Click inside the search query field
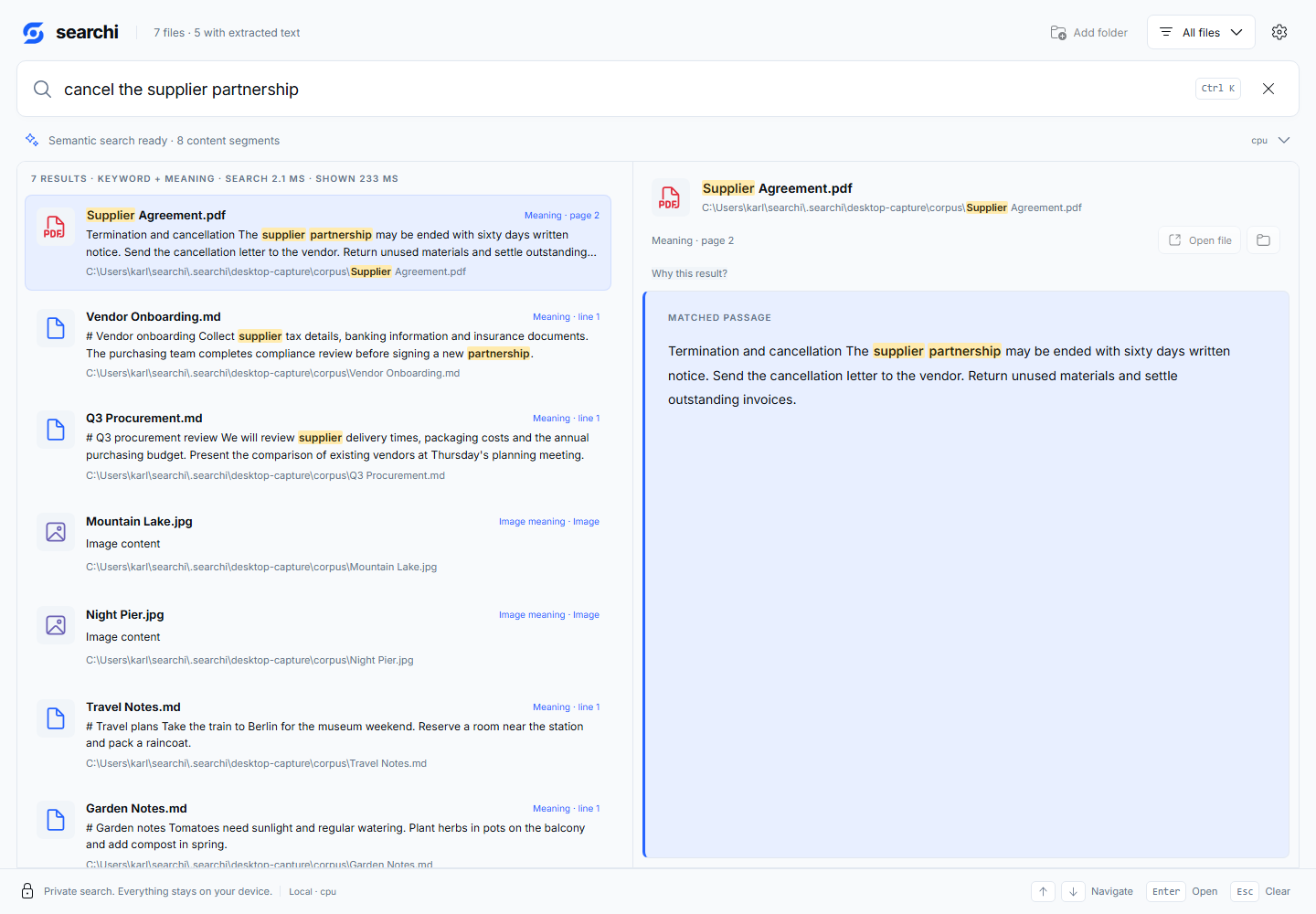Viewport: 1316px width, 914px height. 621,89
